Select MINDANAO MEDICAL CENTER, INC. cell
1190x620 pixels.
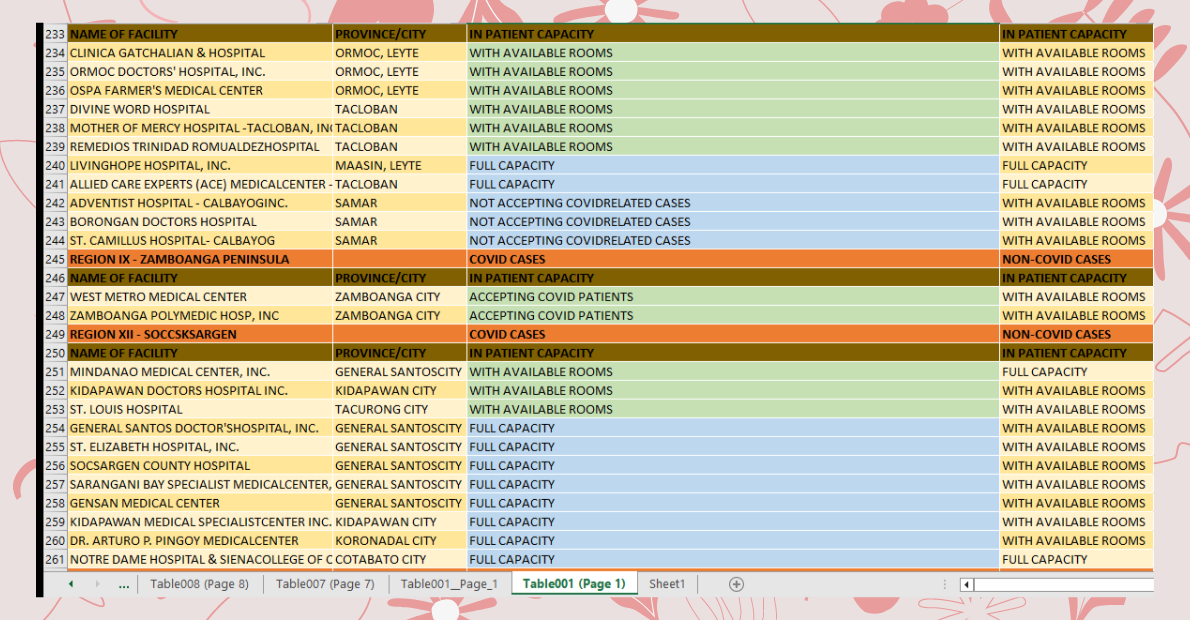200,372
